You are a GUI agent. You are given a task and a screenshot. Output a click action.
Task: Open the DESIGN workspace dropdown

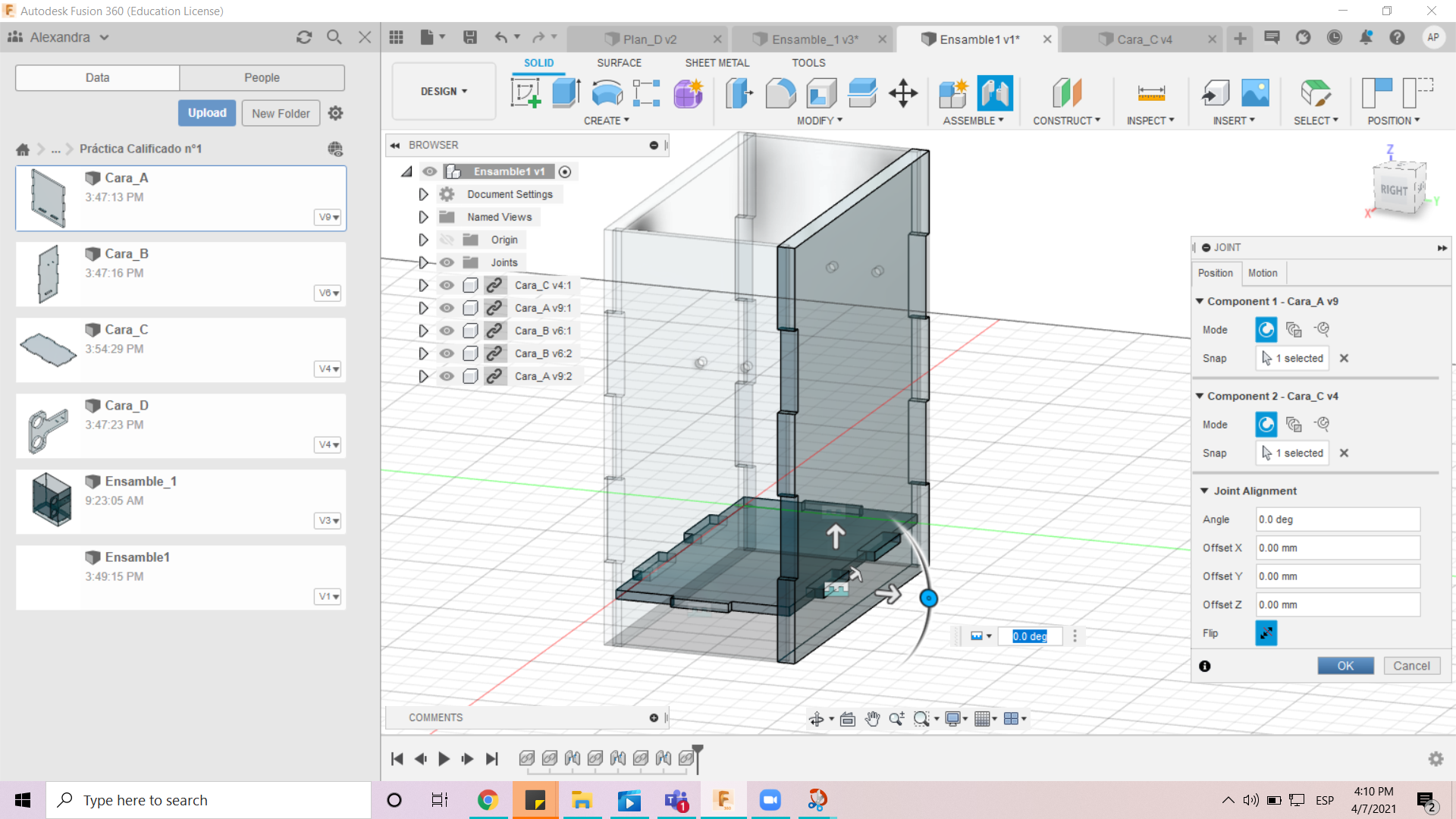point(444,92)
